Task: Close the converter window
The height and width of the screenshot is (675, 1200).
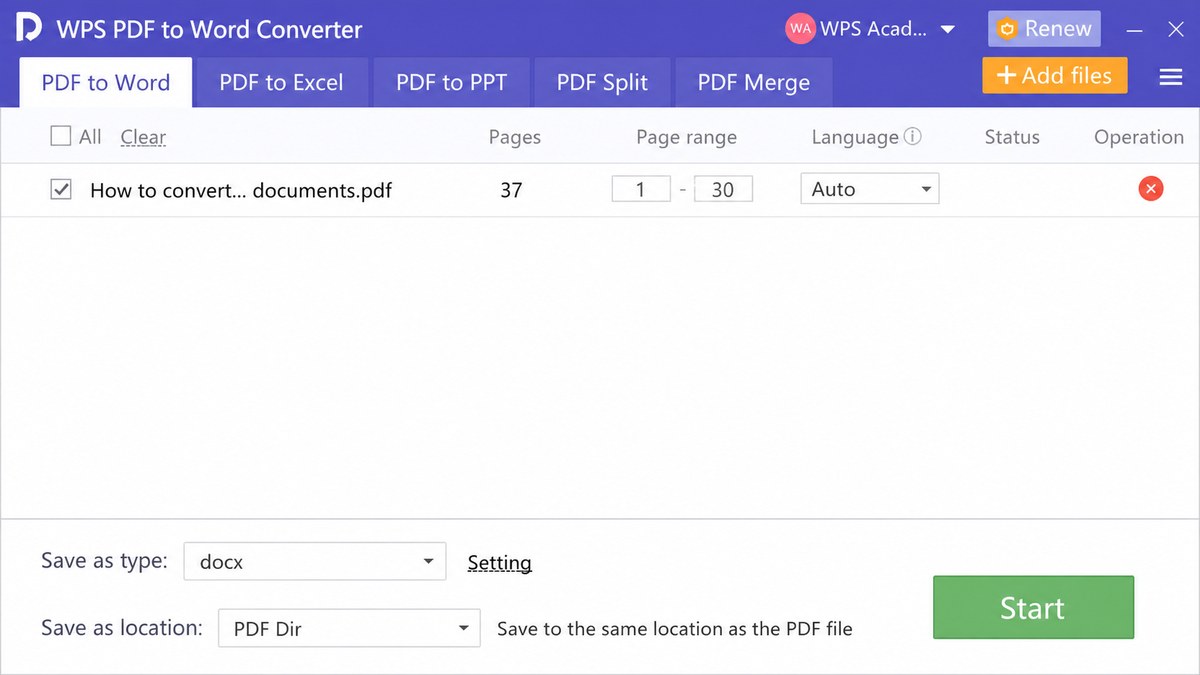Action: [1176, 30]
